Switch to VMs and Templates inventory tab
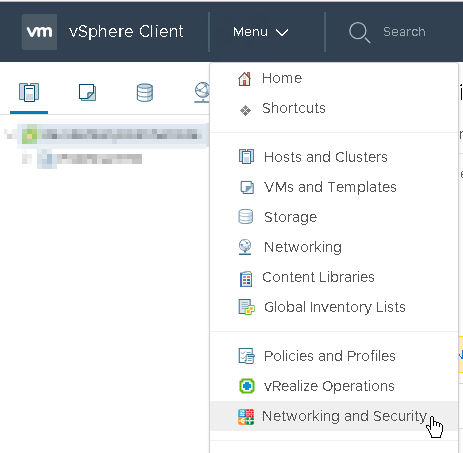Image resolution: width=463 pixels, height=453 pixels. [87, 92]
